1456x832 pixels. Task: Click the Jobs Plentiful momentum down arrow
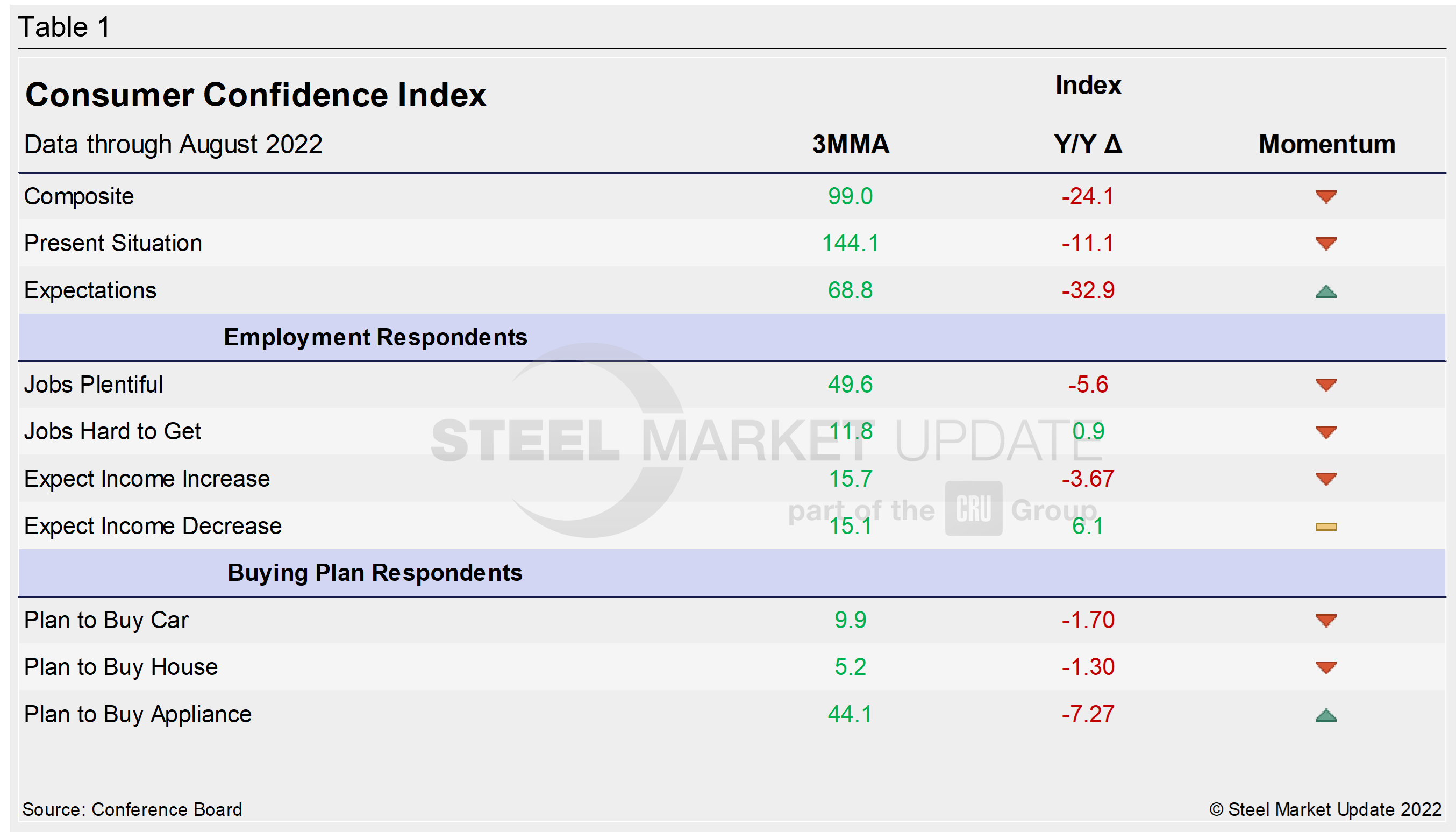tap(1326, 385)
